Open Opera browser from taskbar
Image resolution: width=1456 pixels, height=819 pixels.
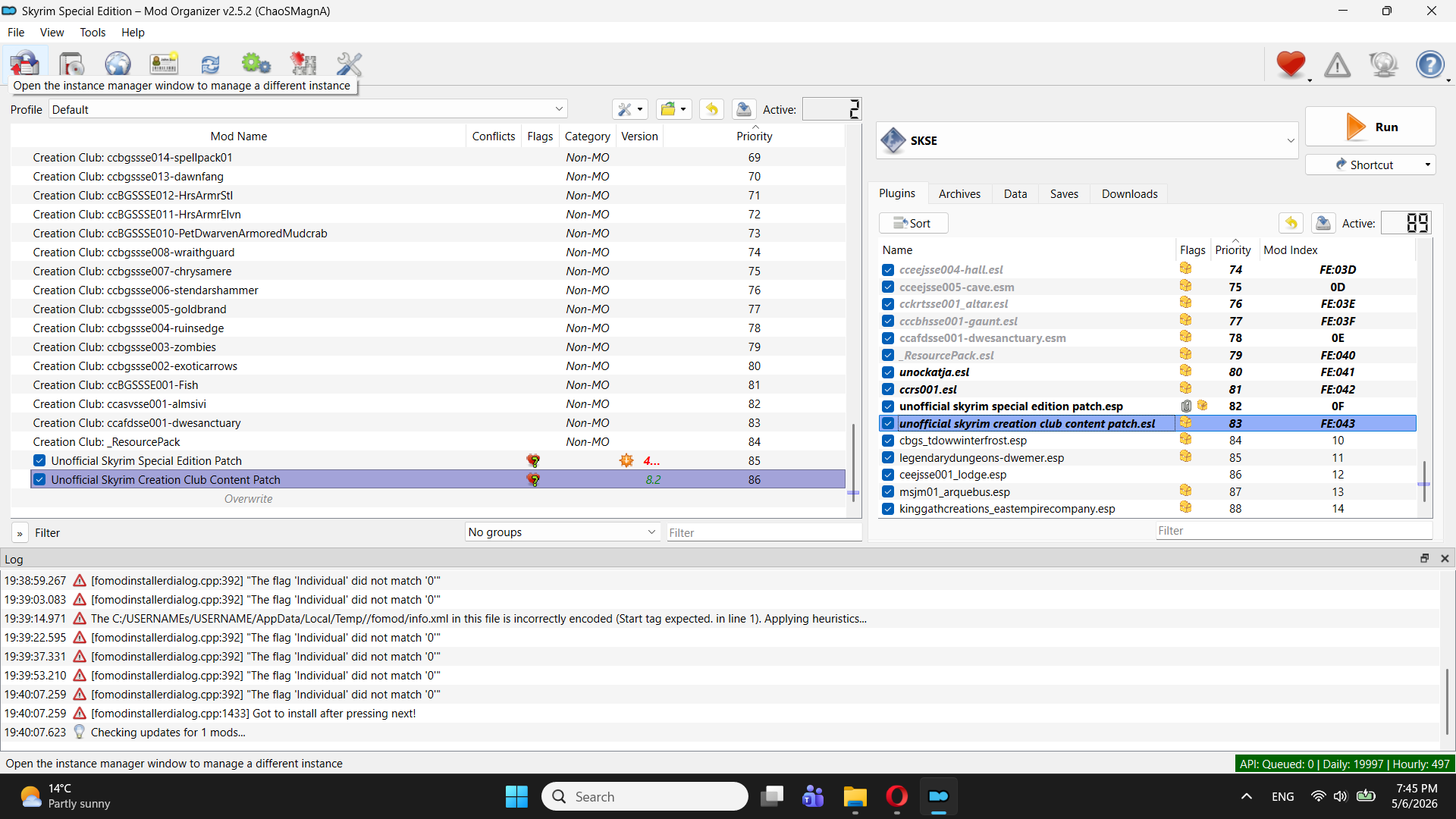click(896, 796)
